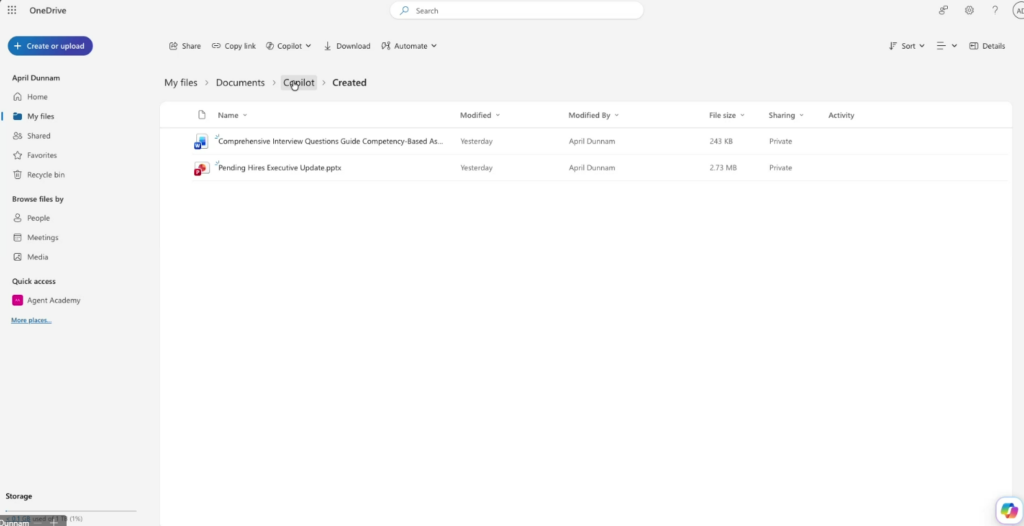Viewport: 1024px width, 526px height.
Task: Open the Copilot icon in bottom corner
Action: point(1008,510)
